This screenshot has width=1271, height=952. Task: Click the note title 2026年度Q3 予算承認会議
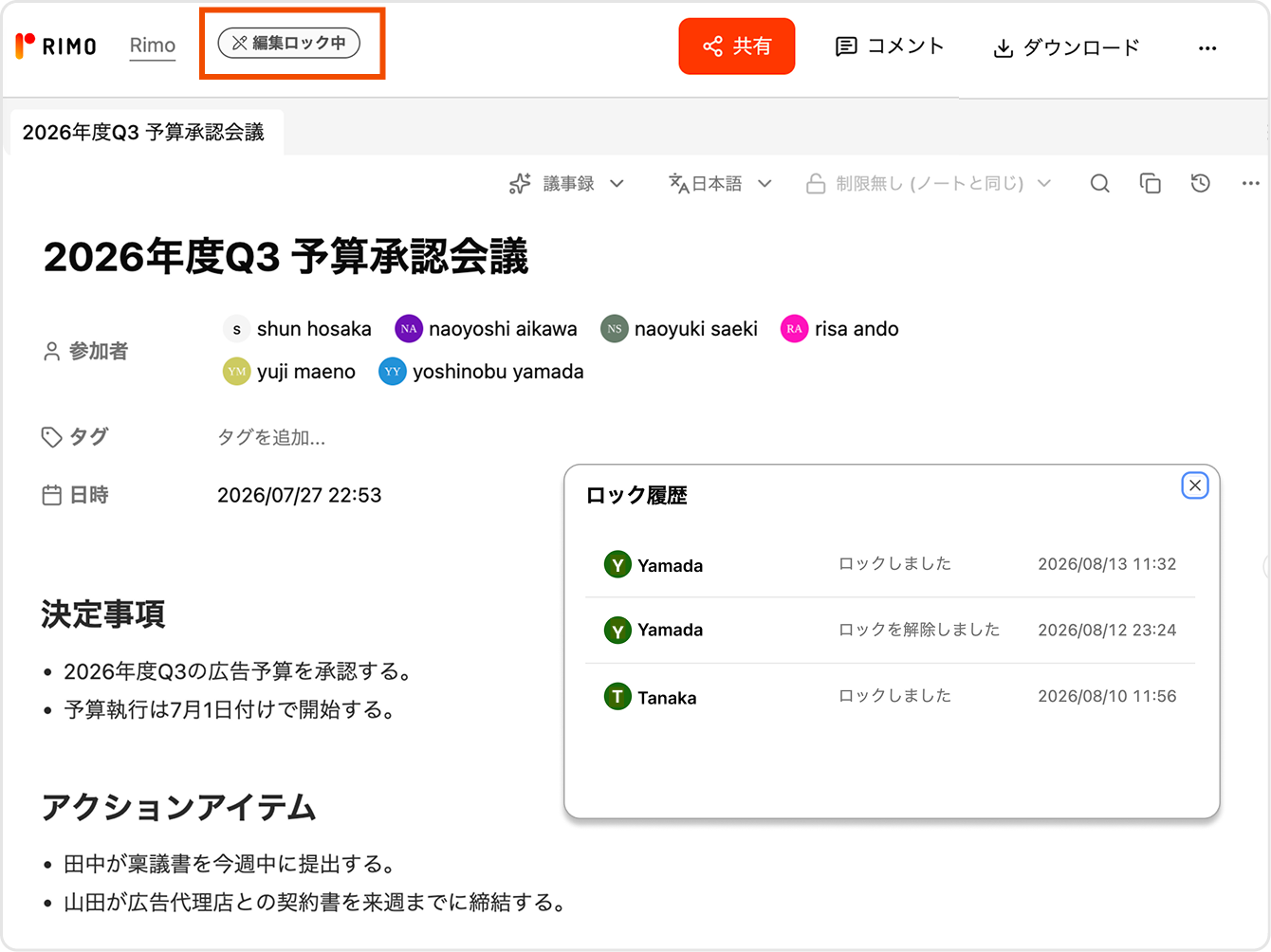[x=286, y=257]
